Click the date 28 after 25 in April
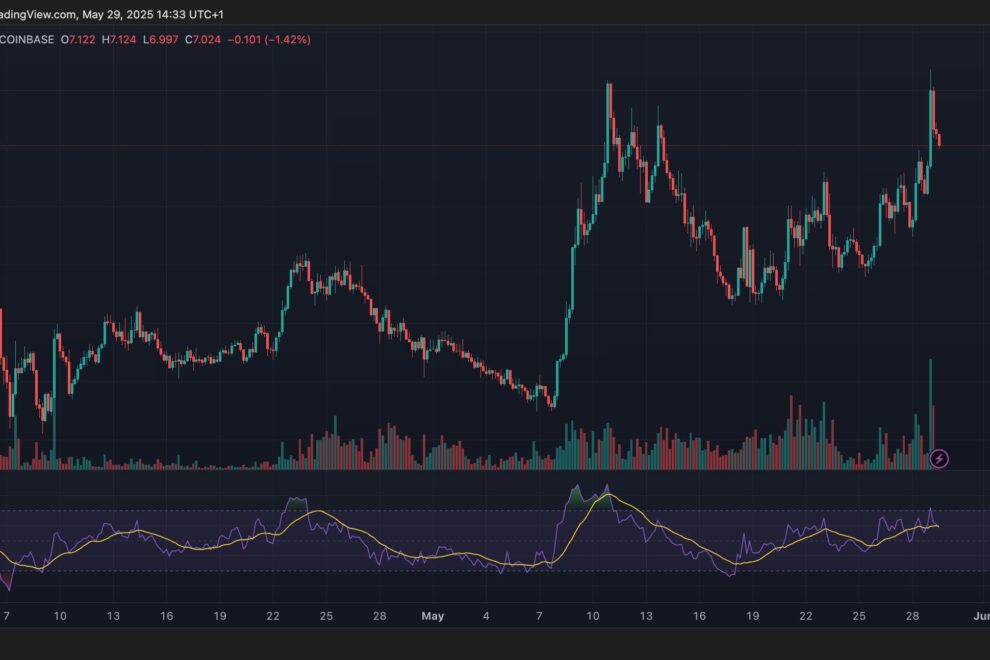The image size is (990, 660). click(379, 616)
